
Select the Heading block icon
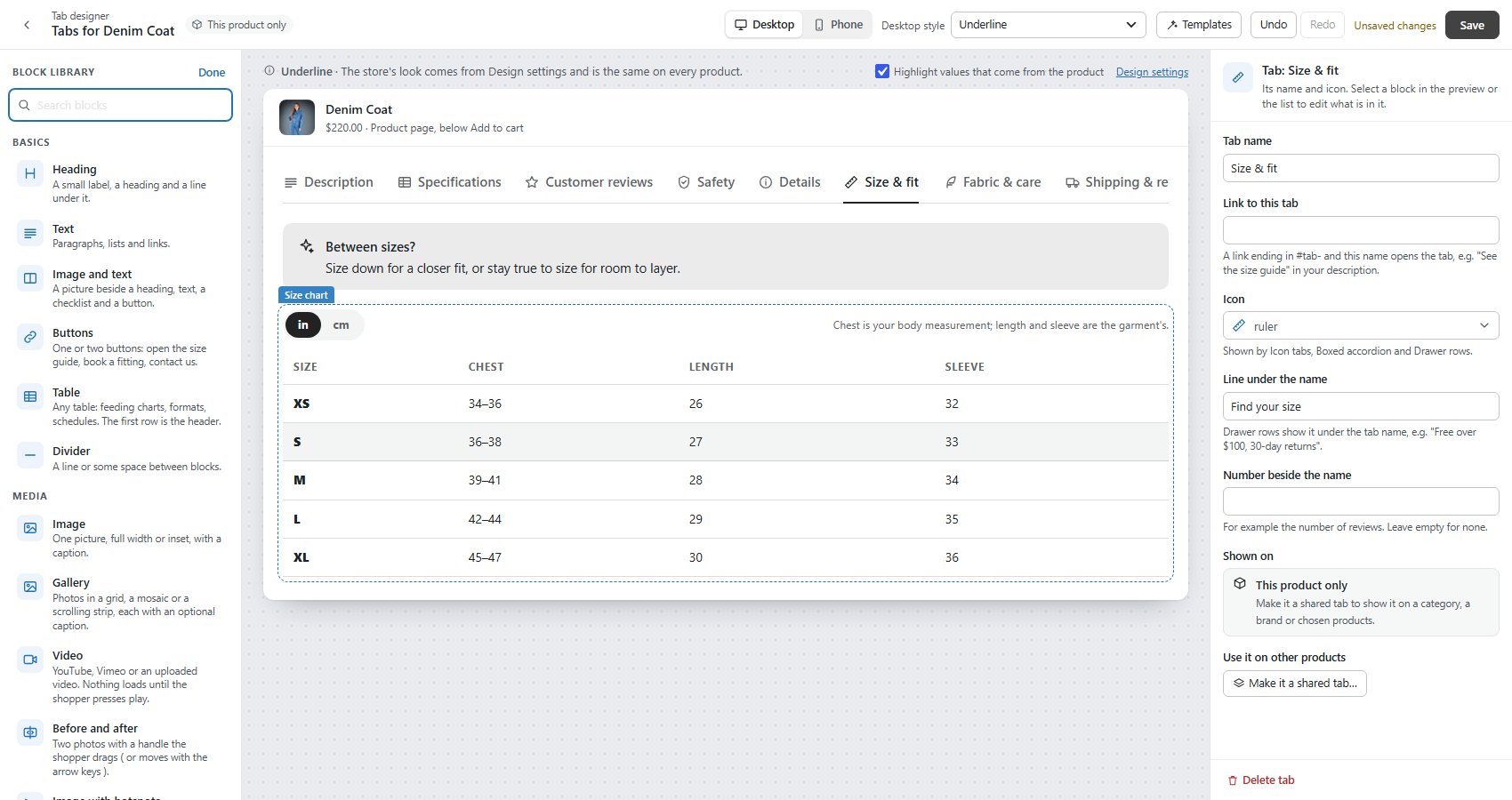point(30,173)
